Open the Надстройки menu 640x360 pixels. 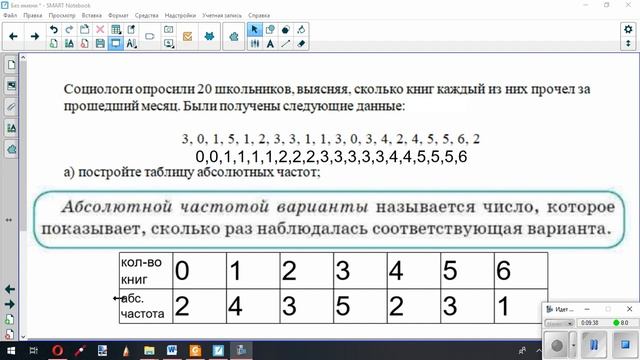pyautogui.click(x=180, y=16)
